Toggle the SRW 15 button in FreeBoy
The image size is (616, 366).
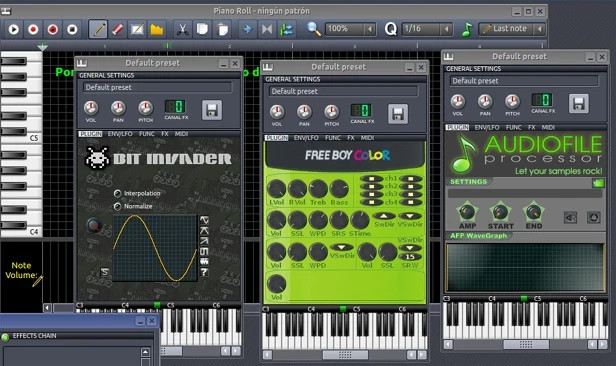point(410,257)
